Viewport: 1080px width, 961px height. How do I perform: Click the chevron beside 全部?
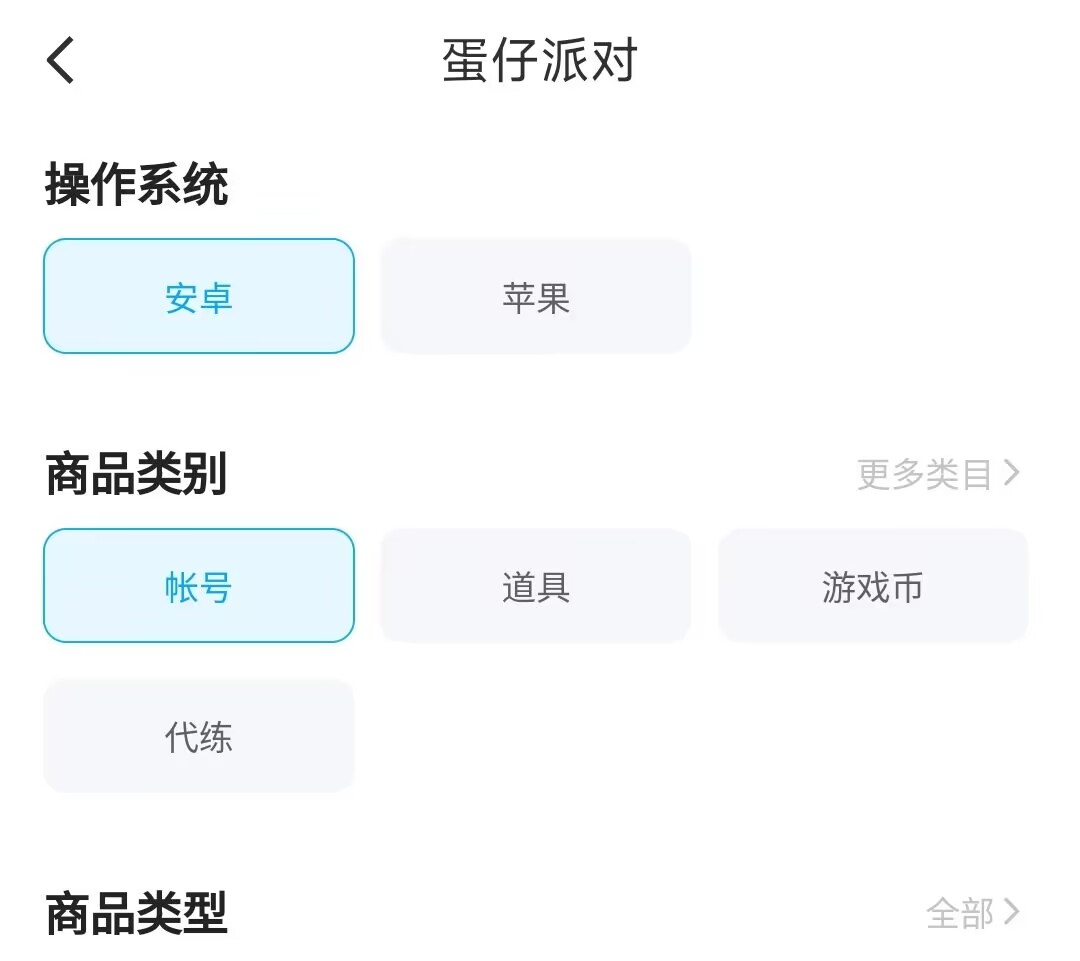tap(1012, 912)
